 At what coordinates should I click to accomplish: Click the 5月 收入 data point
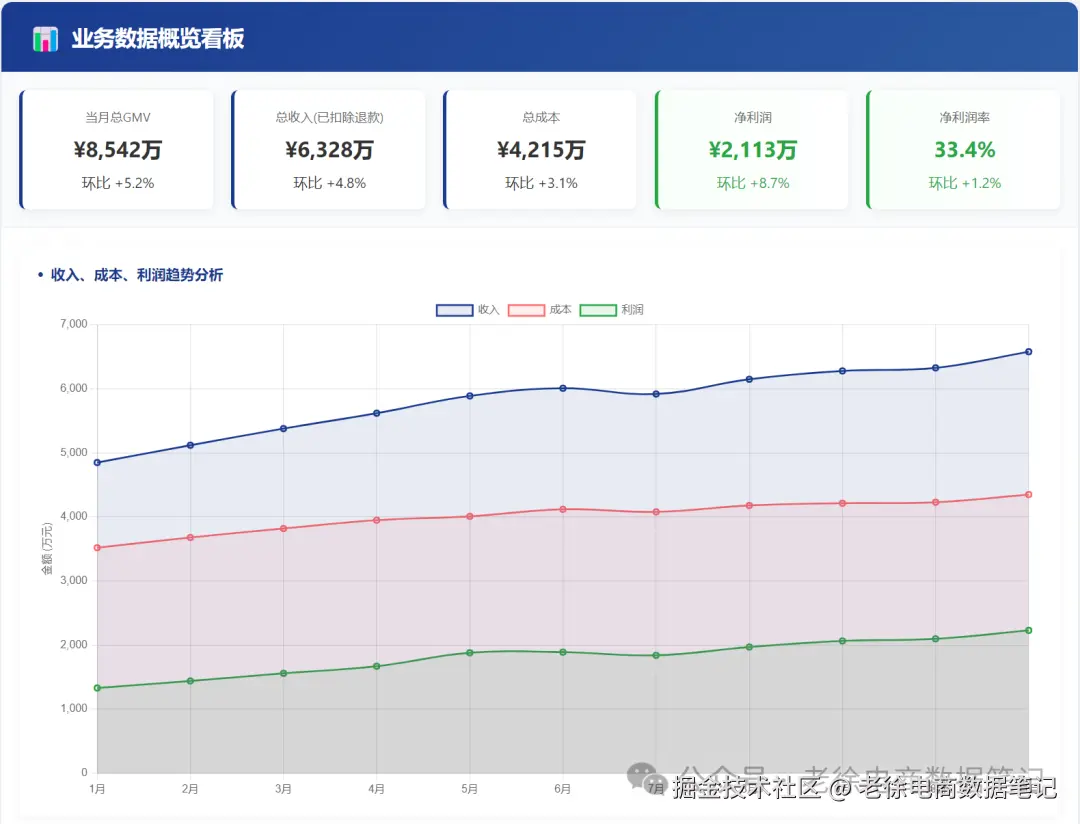[470, 395]
